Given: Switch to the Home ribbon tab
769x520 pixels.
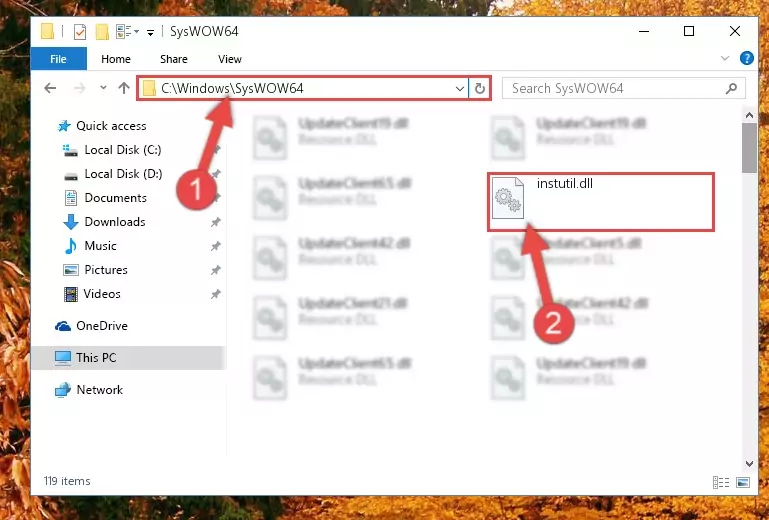Looking at the screenshot, I should [116, 59].
